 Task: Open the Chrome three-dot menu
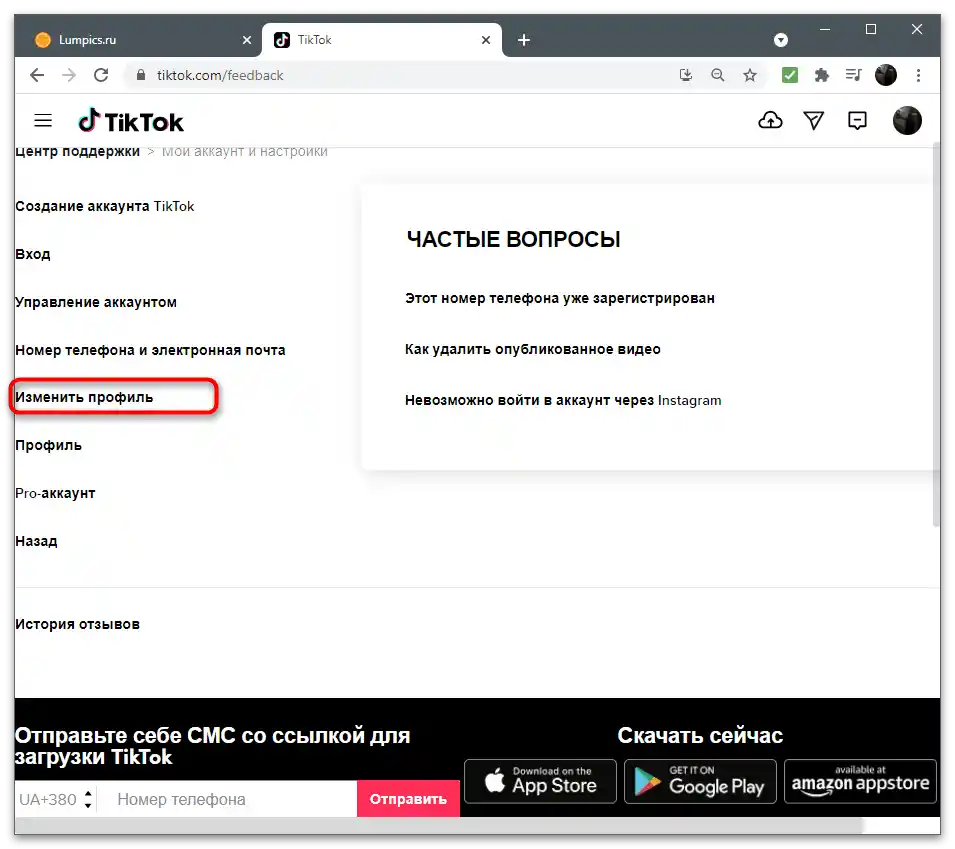[x=918, y=75]
